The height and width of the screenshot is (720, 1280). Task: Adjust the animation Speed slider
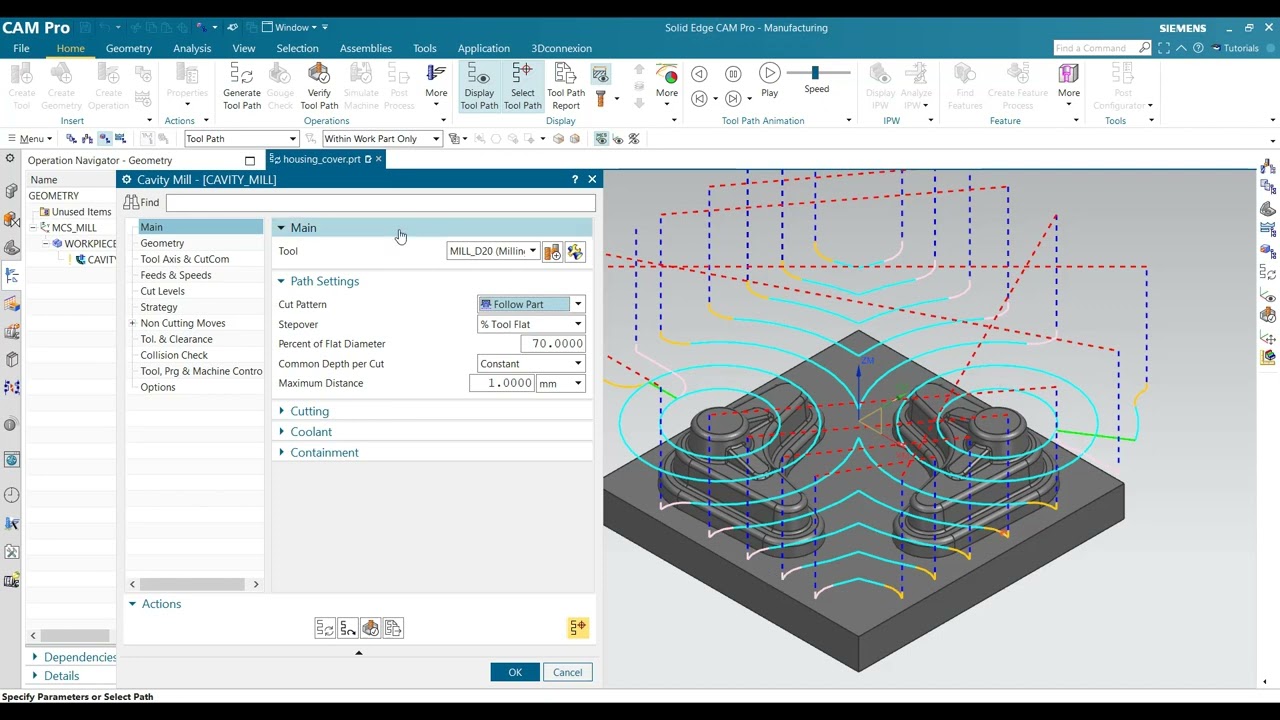click(815, 73)
